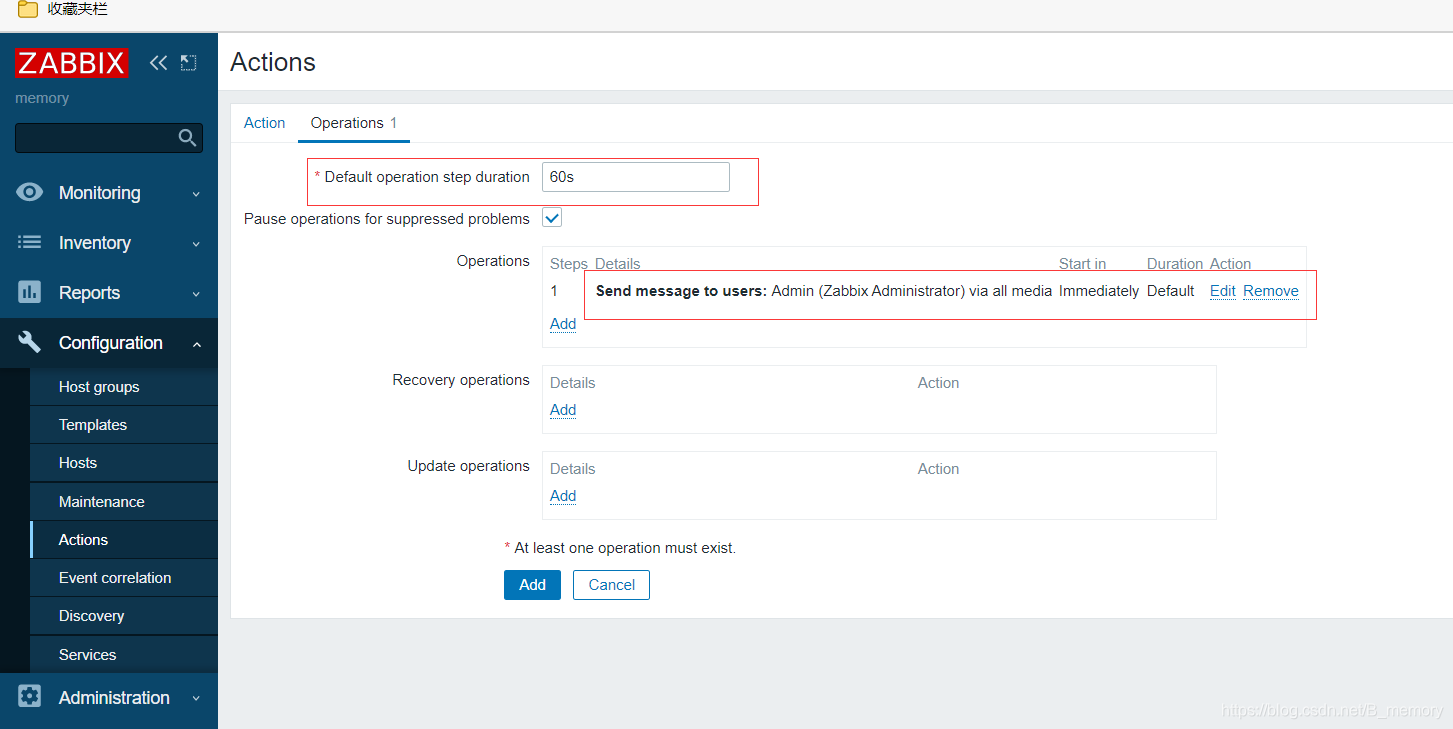The height and width of the screenshot is (729, 1453).
Task: Click the Monitoring eye icon
Action: pyautogui.click(x=30, y=193)
